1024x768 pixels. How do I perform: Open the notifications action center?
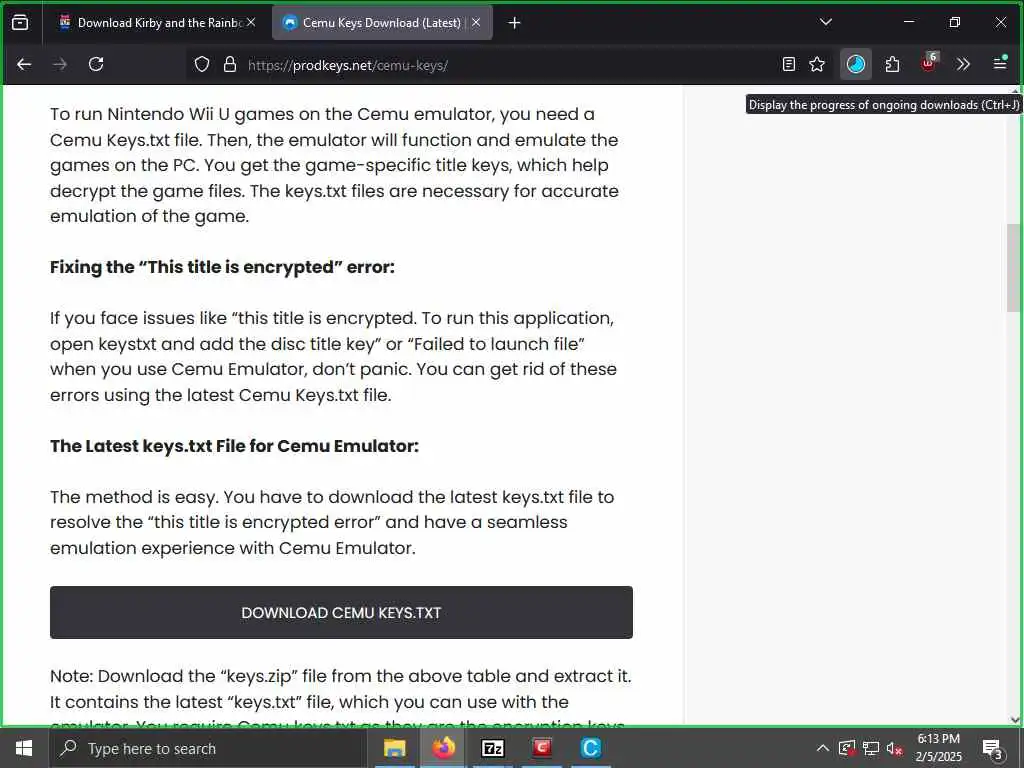pyautogui.click(x=992, y=748)
